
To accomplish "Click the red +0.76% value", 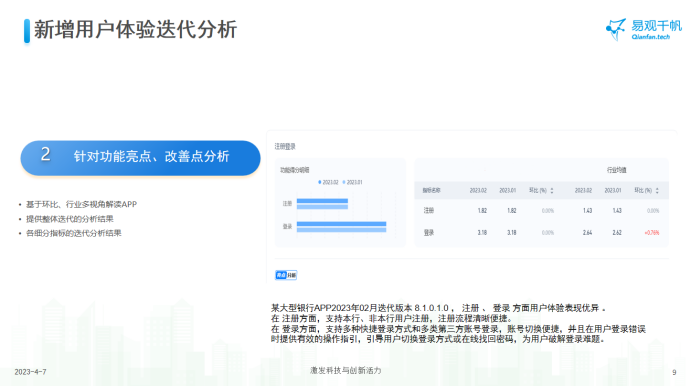I will 652,233.
